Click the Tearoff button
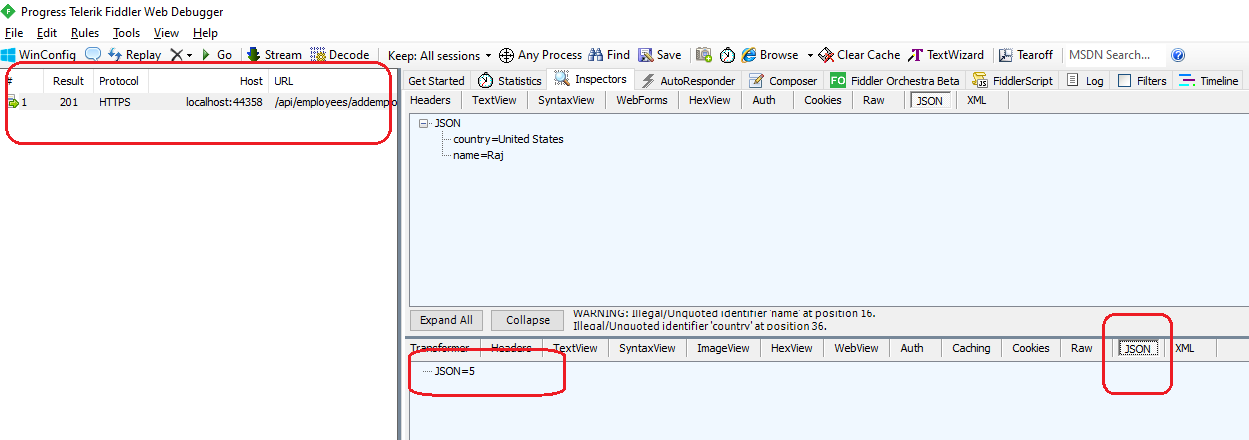Viewport: 1249px width, 440px height. [1026, 55]
